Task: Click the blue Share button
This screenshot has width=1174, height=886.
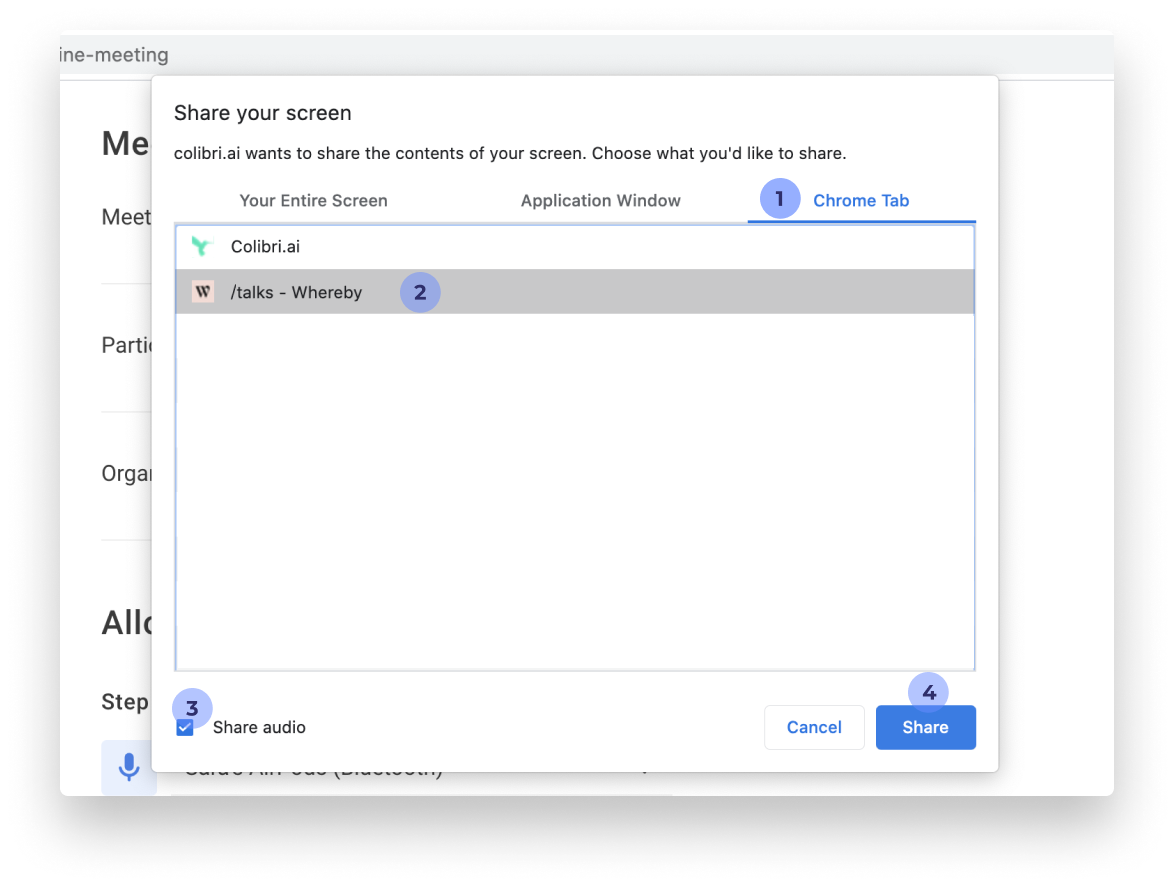Action: [x=925, y=727]
